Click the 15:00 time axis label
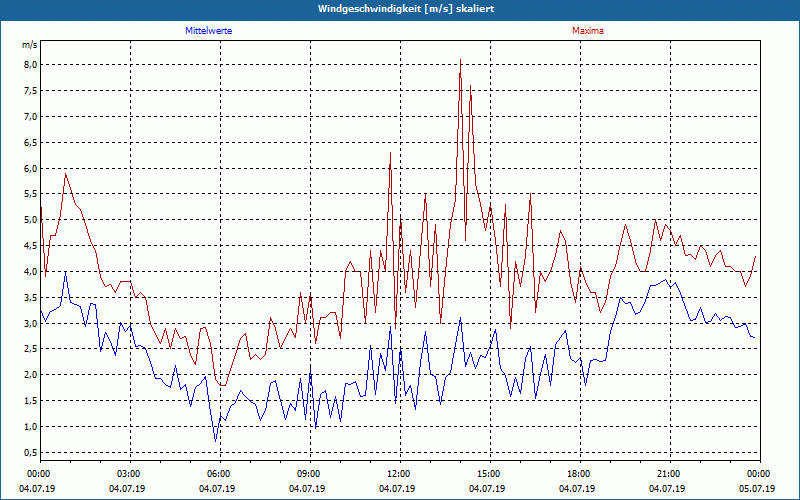Viewport: 800px width, 500px height. click(490, 474)
